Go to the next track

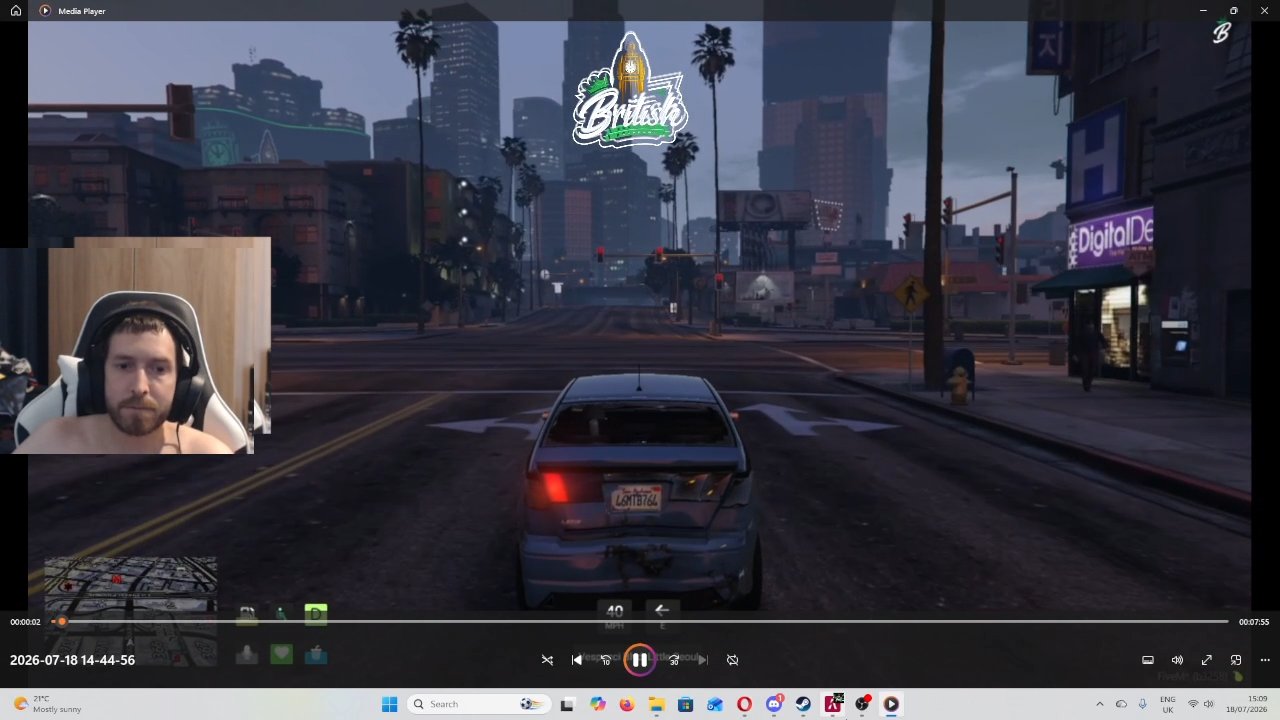702,660
